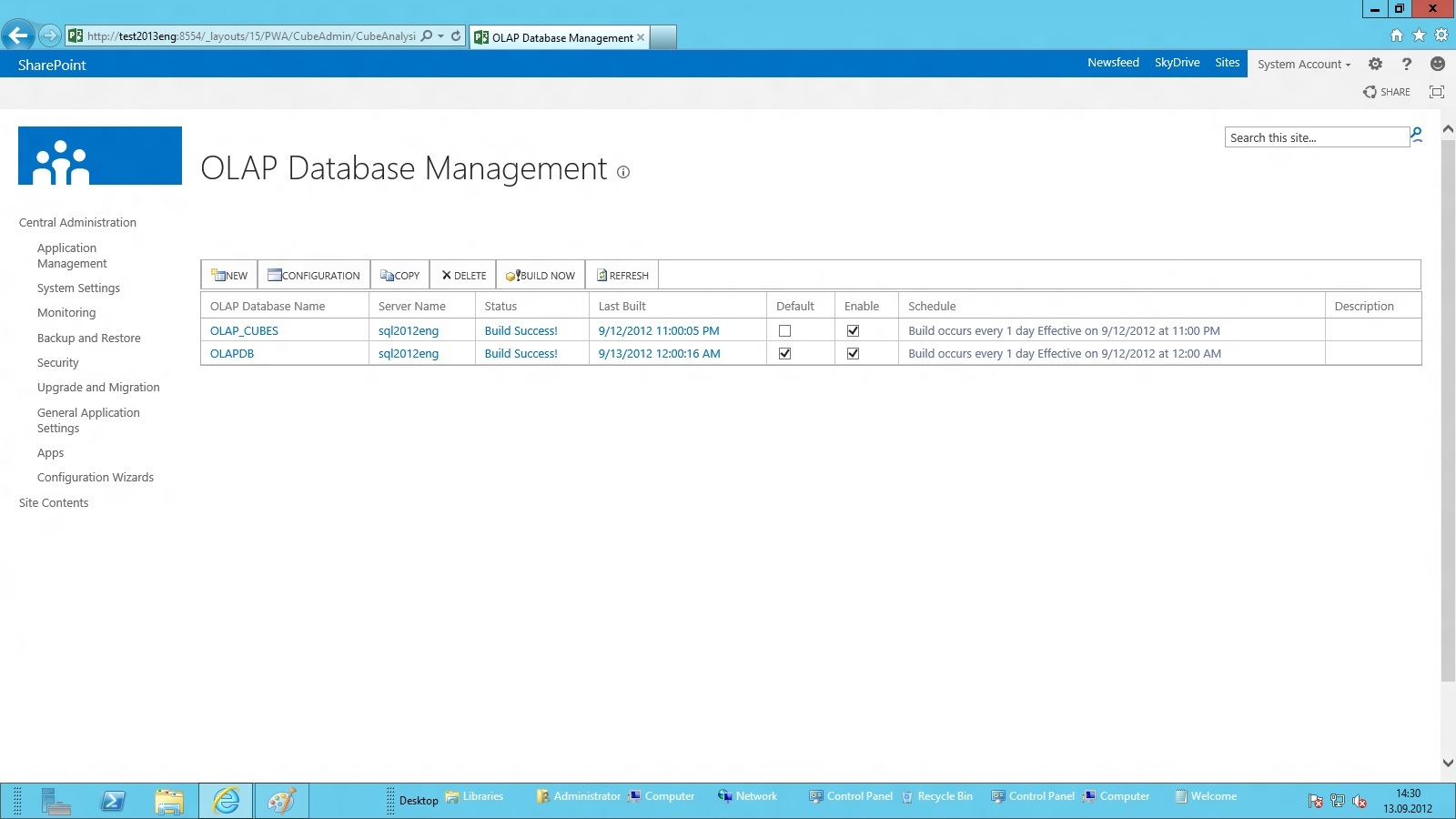Open the SharePoint settings gear icon
The height and width of the screenshot is (819, 1456).
click(x=1375, y=64)
